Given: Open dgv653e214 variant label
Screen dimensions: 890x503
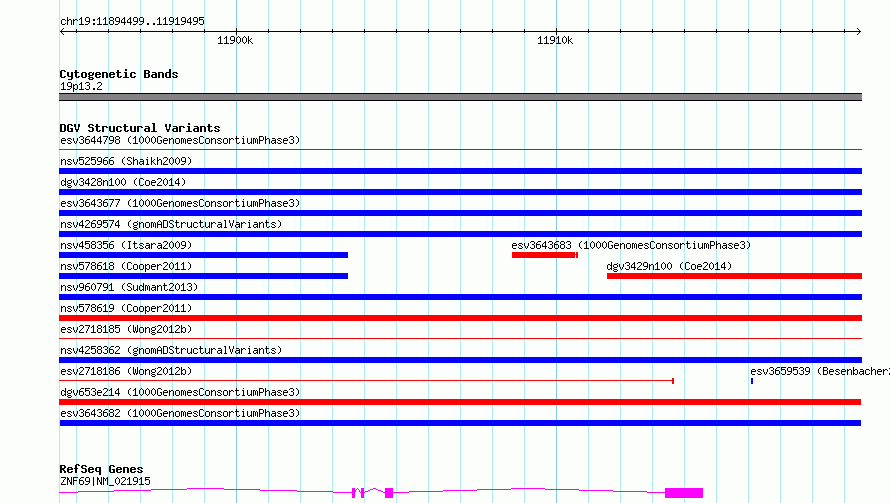Looking at the screenshot, I should (x=180, y=392).
